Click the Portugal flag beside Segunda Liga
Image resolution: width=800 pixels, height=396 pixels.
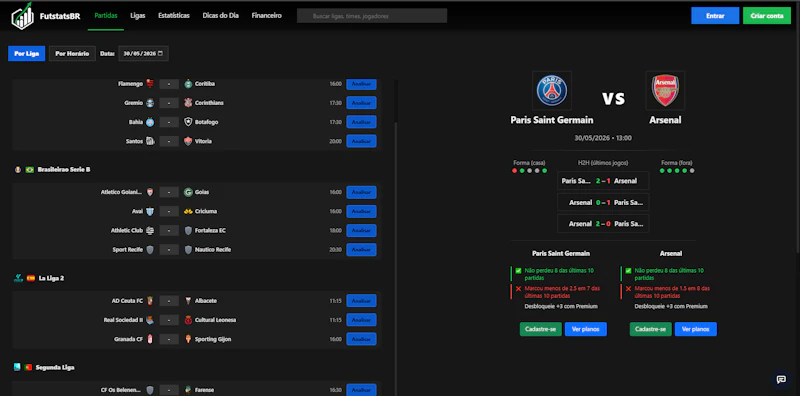29,367
